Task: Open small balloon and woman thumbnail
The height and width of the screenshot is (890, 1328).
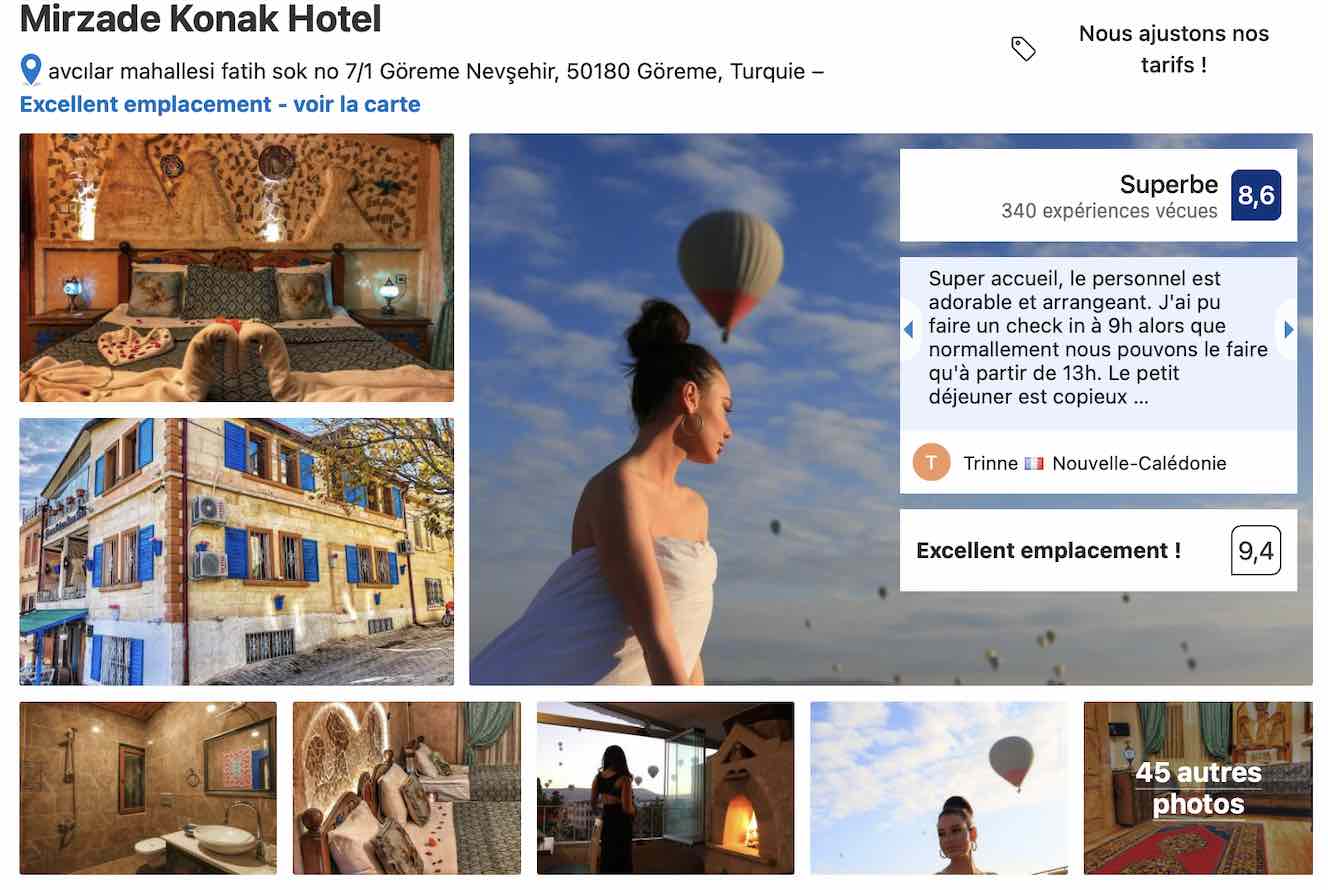Action: coord(939,788)
